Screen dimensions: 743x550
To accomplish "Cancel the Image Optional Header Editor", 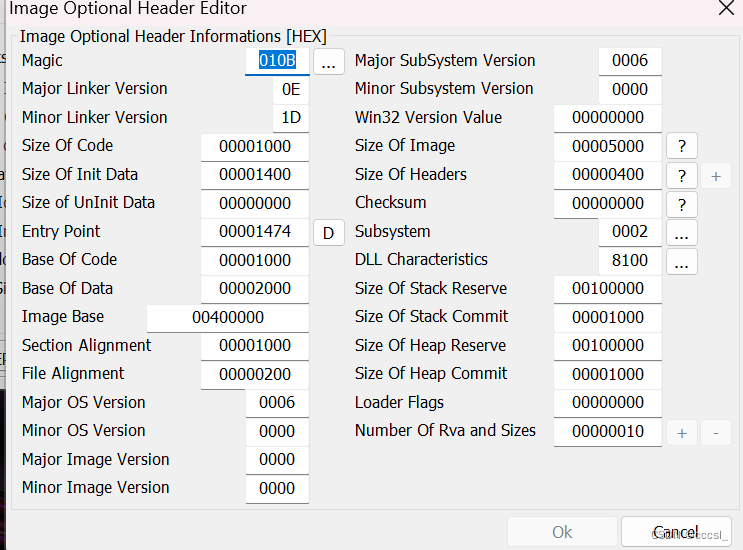I will pos(676,532).
